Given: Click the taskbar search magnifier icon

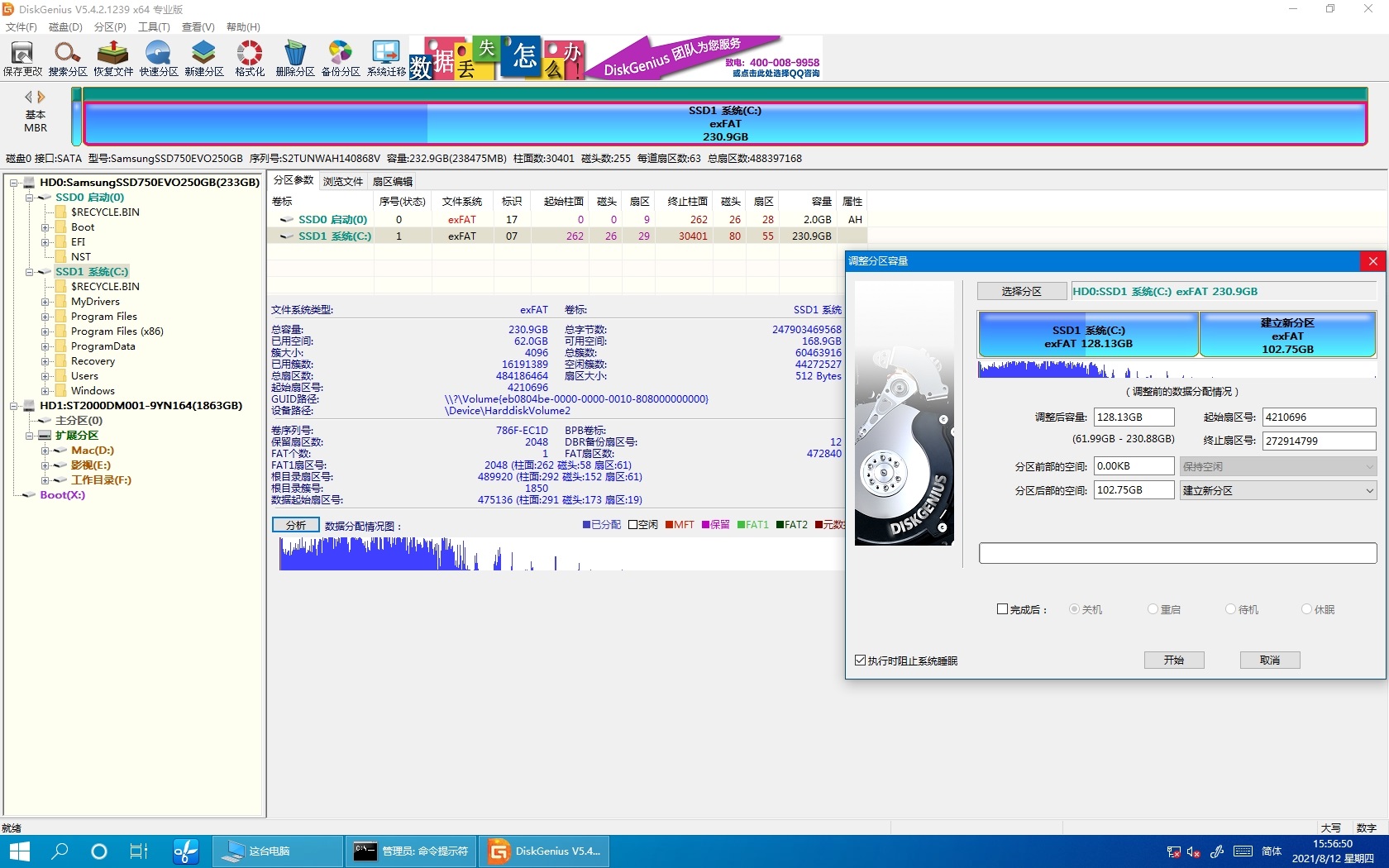Looking at the screenshot, I should pyautogui.click(x=60, y=851).
